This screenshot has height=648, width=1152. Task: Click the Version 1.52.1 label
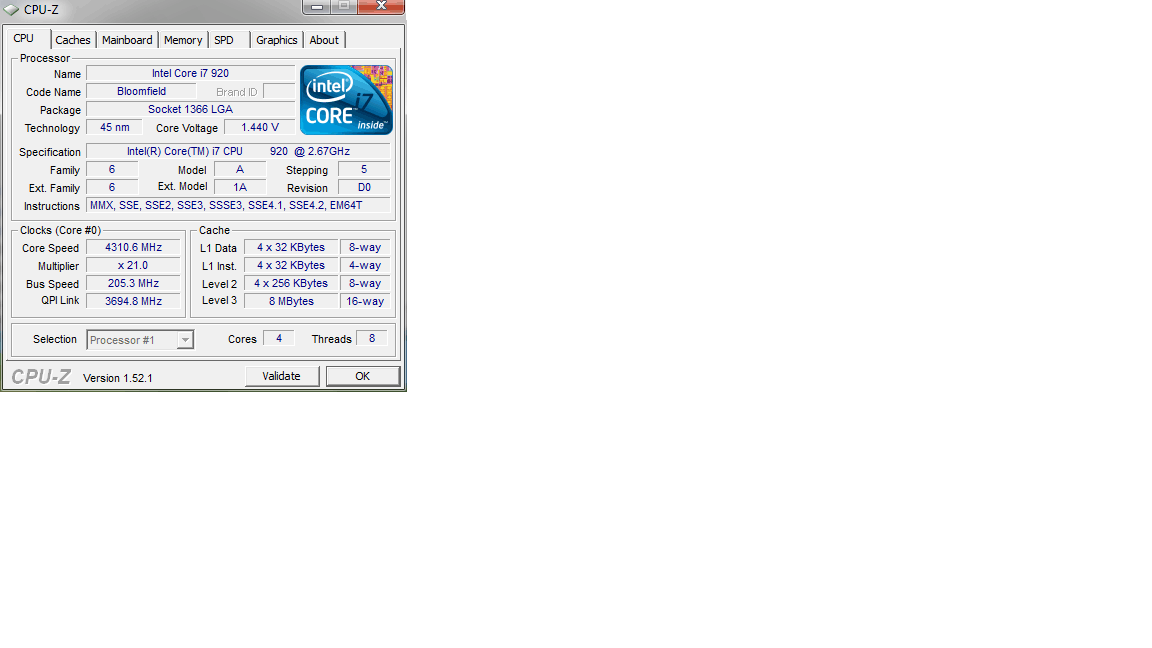coord(118,378)
